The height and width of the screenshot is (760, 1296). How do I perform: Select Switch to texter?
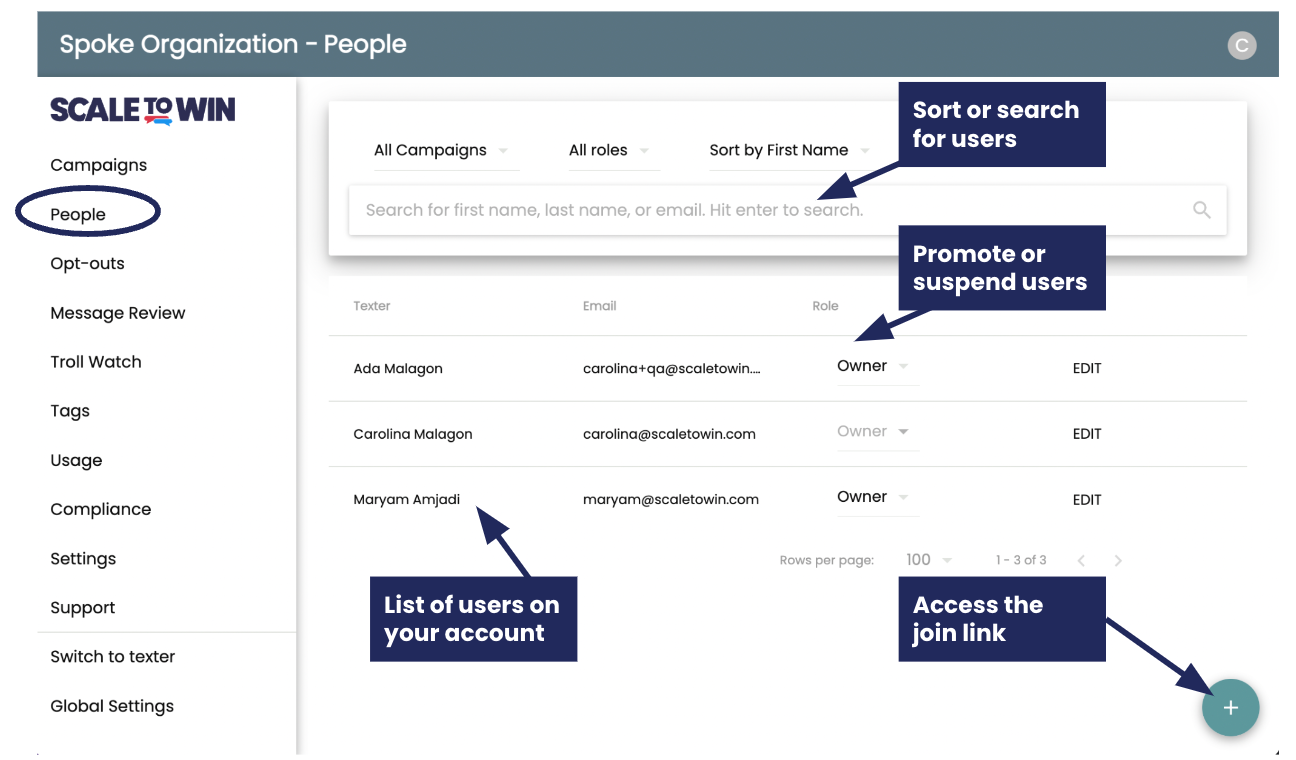pos(113,657)
